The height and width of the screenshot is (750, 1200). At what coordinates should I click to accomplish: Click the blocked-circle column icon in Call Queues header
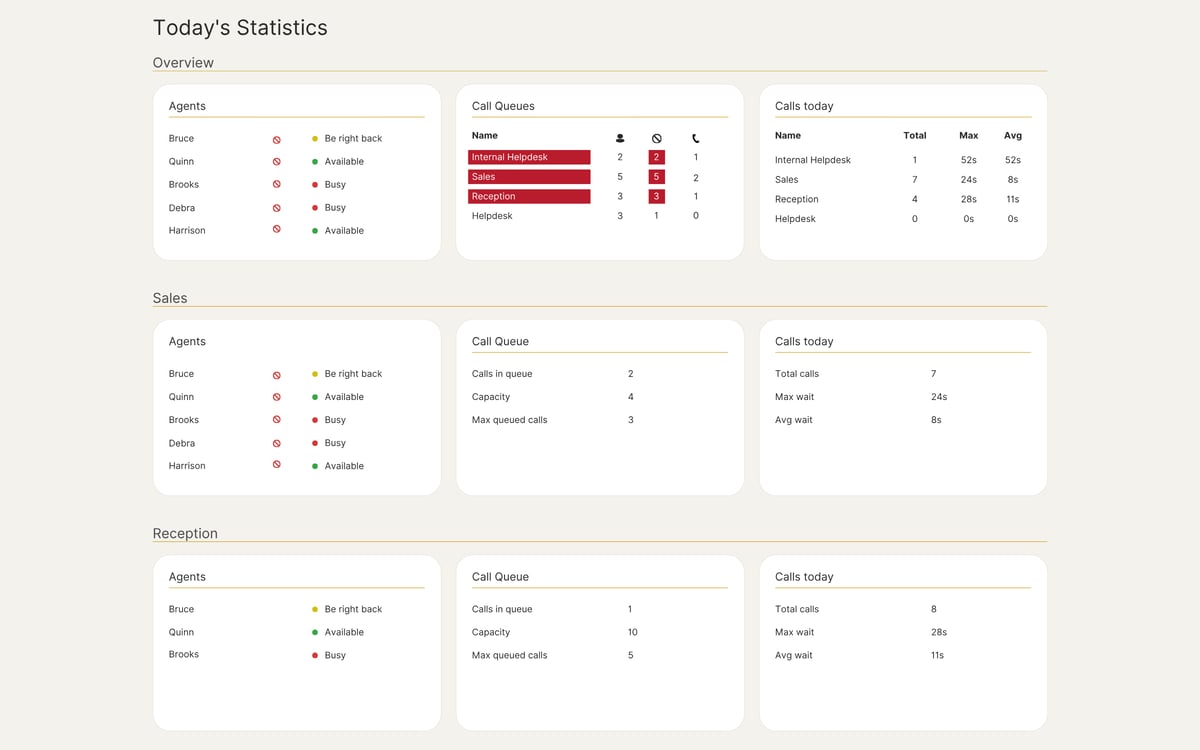[656, 138]
